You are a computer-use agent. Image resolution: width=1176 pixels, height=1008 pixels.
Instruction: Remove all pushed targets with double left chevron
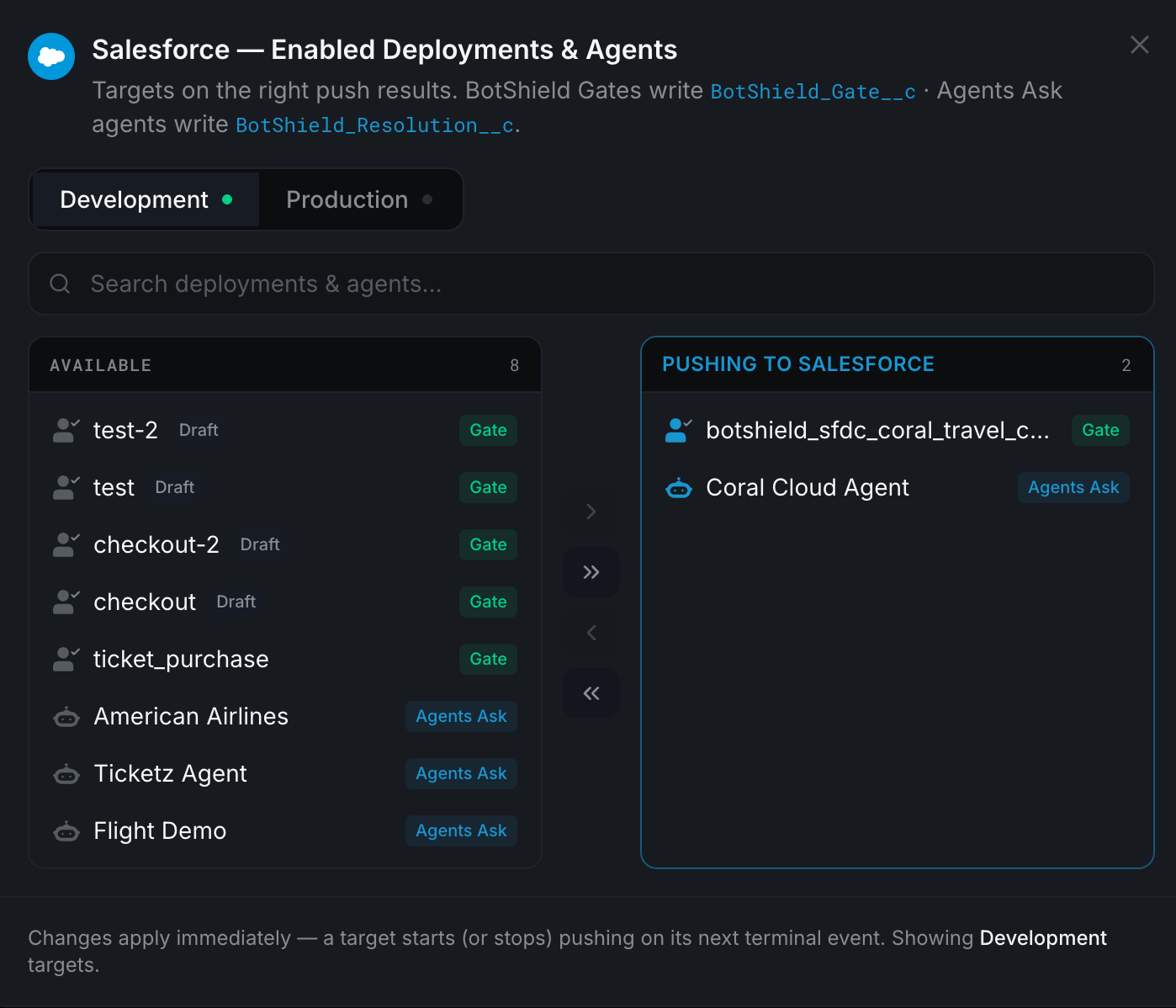pyautogui.click(x=591, y=693)
